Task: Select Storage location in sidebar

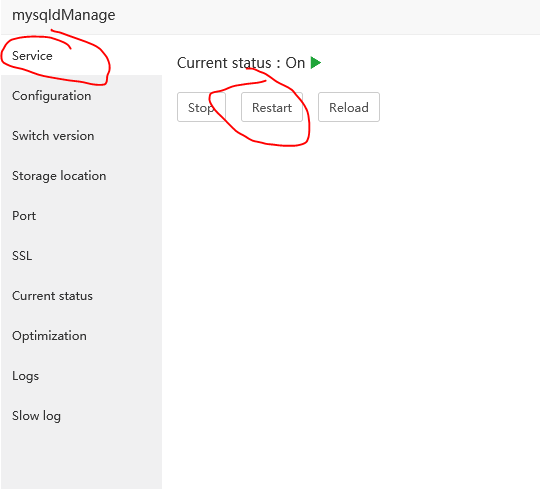Action: coord(81,176)
